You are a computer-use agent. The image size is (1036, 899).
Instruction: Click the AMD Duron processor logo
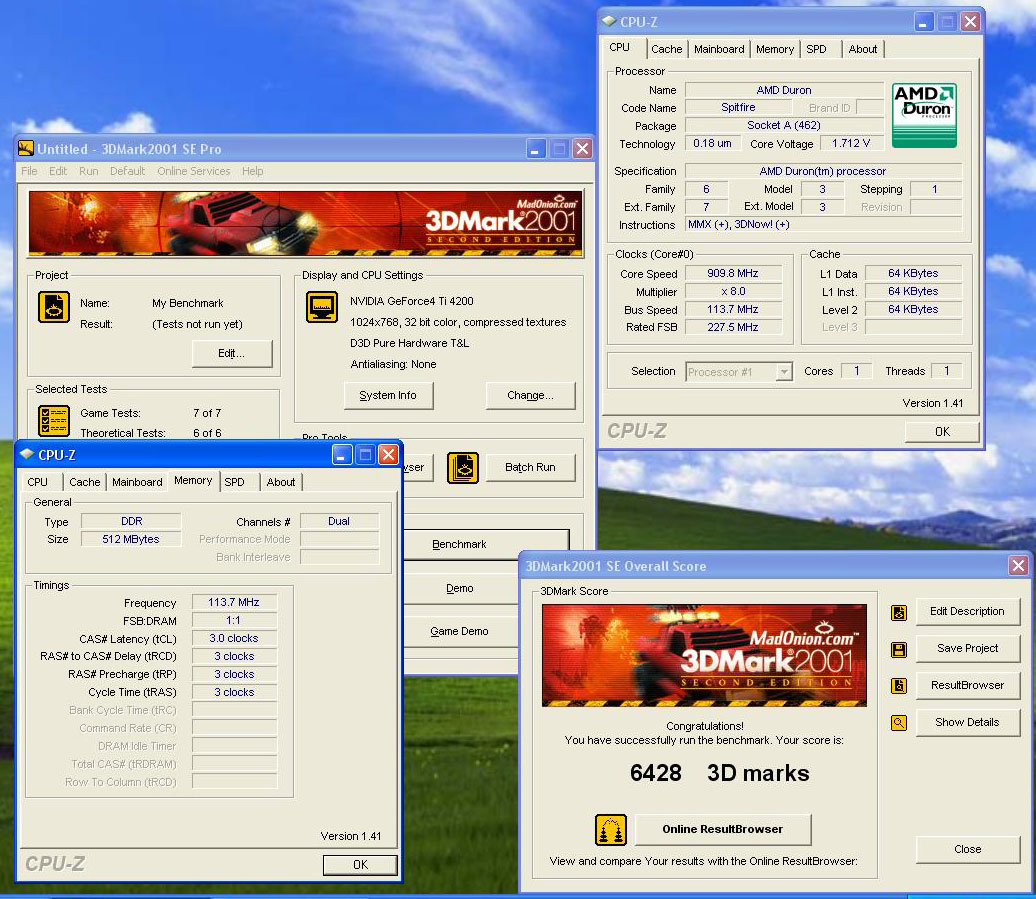click(924, 115)
